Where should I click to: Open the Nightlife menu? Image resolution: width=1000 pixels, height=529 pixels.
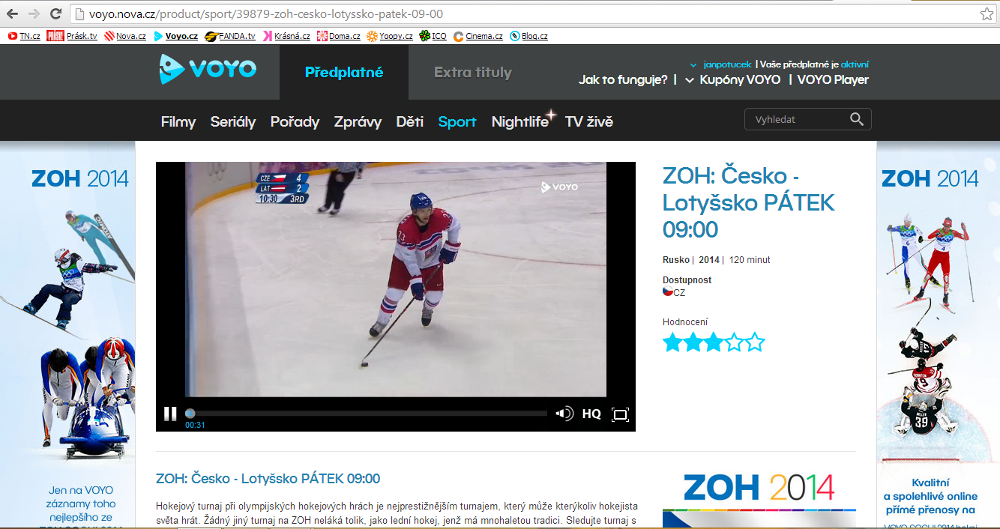point(521,121)
